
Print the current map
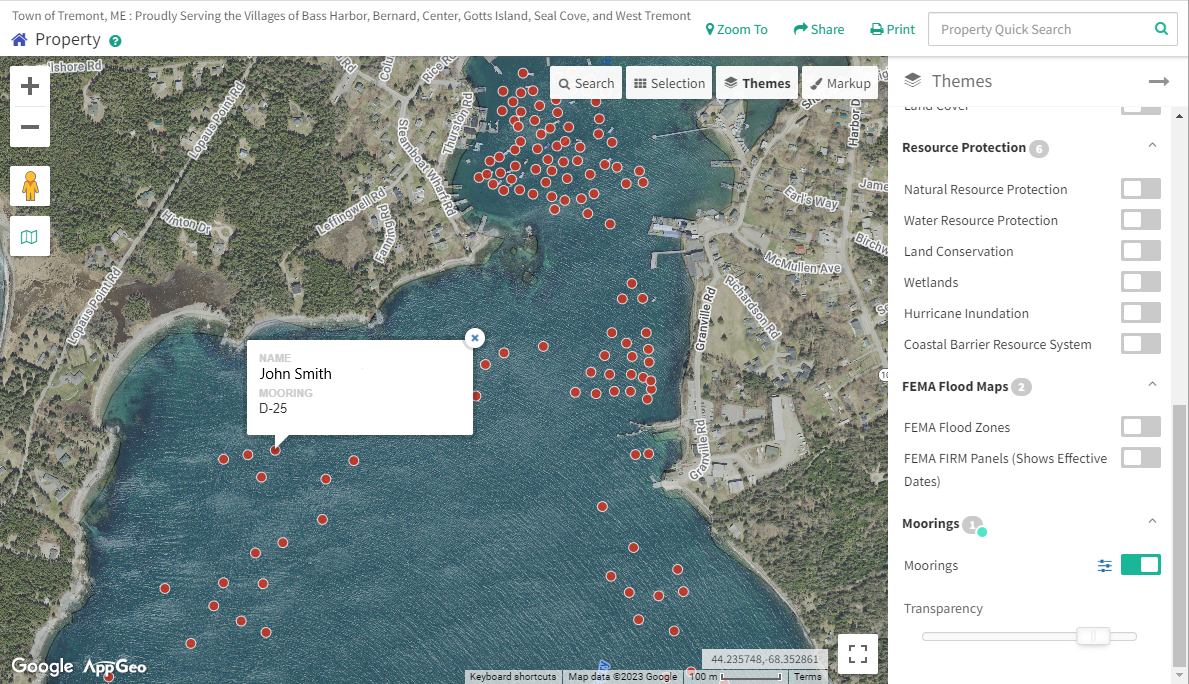pos(892,30)
